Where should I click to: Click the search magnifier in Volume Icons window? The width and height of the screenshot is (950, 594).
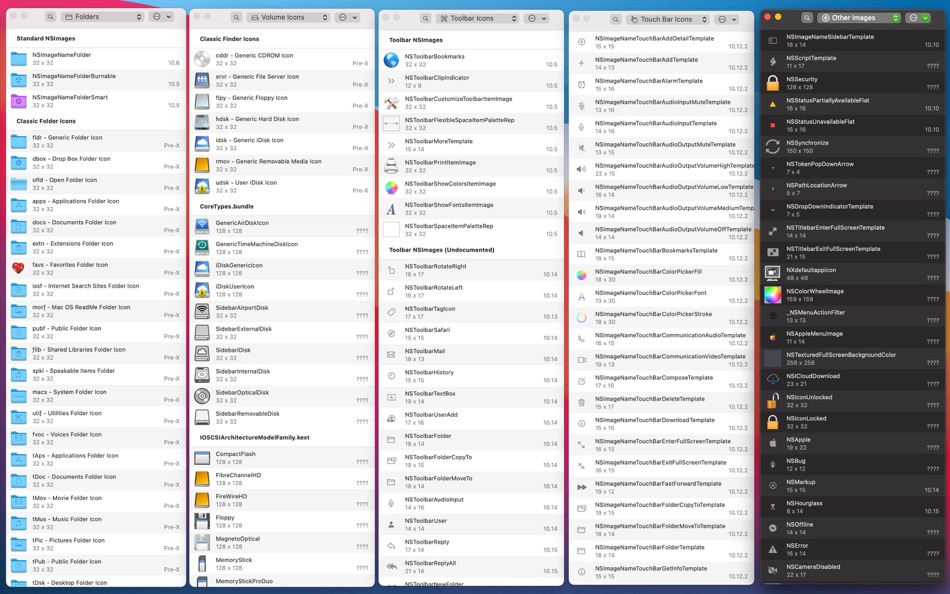tap(237, 17)
